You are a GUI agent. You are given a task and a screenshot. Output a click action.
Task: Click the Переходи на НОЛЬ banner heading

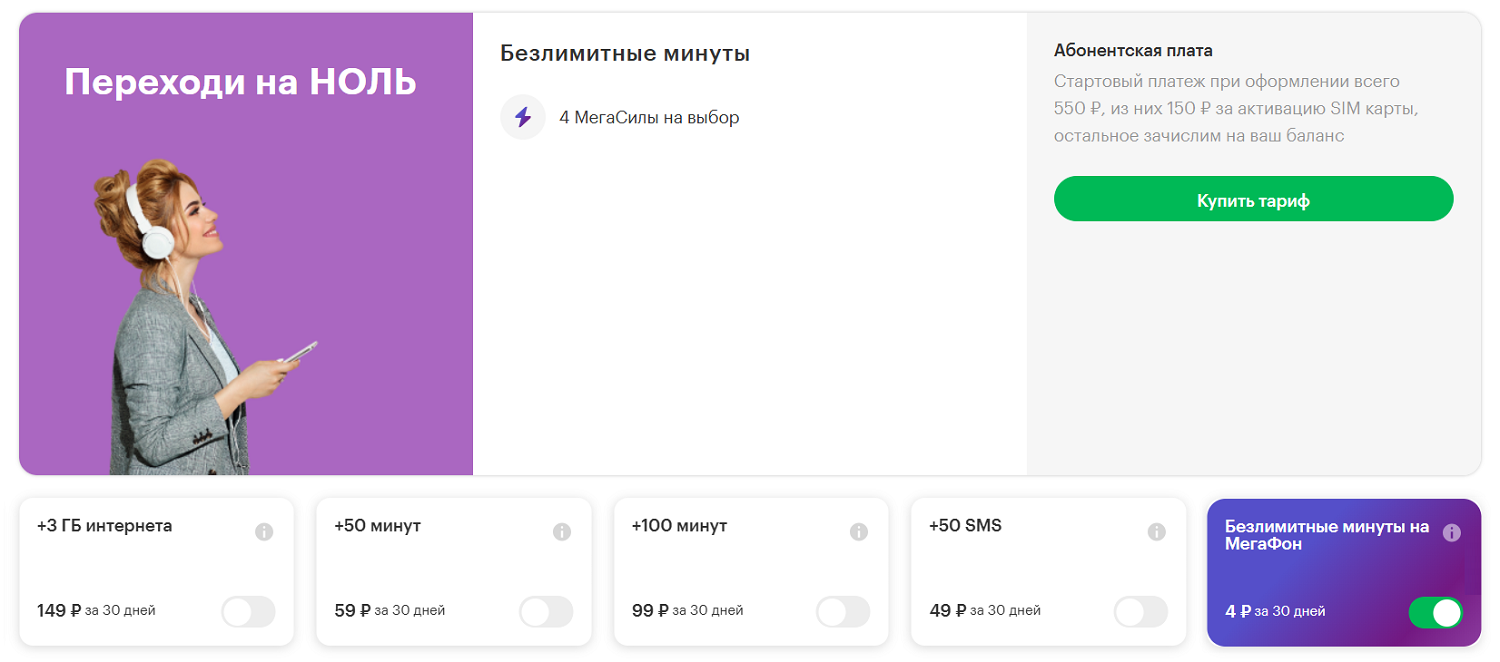tap(240, 82)
